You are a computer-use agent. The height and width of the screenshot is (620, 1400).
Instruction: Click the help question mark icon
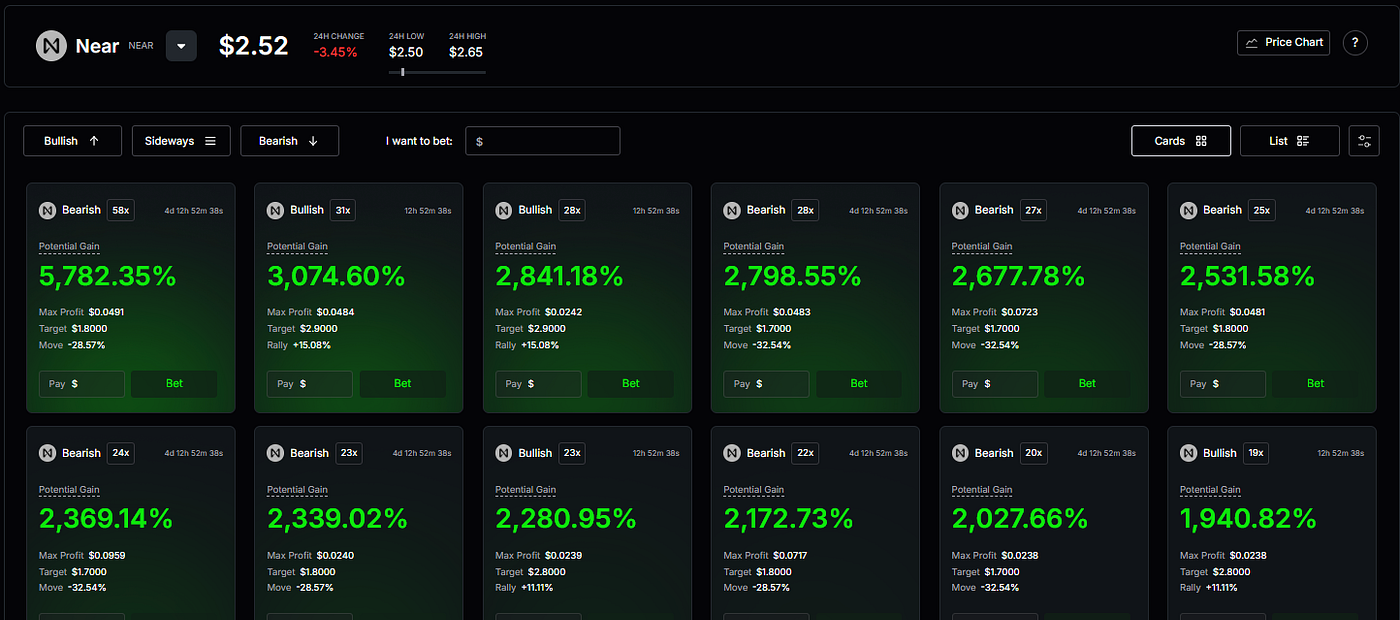(x=1354, y=42)
